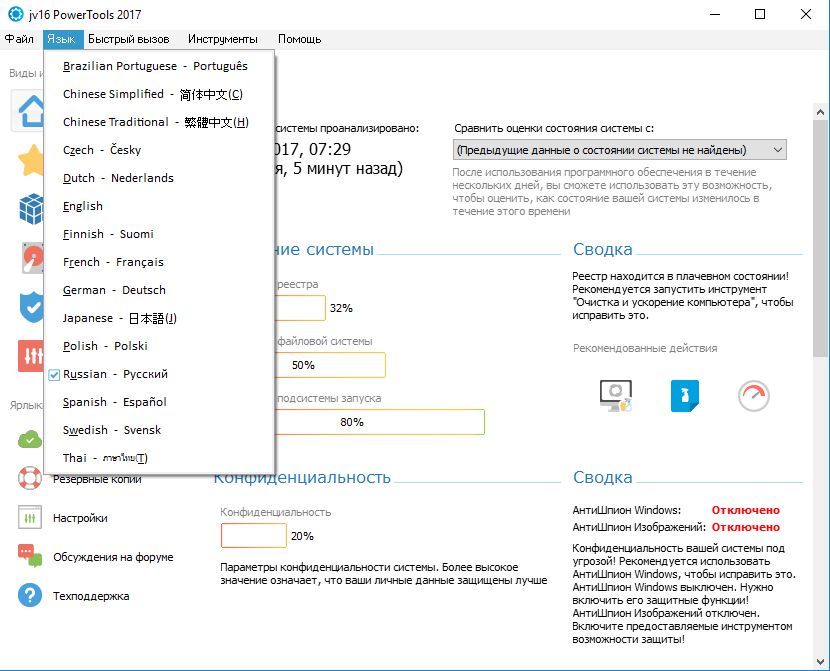Choose German - Deutsch language option
Viewport: 830px width, 671px height.
(x=114, y=290)
